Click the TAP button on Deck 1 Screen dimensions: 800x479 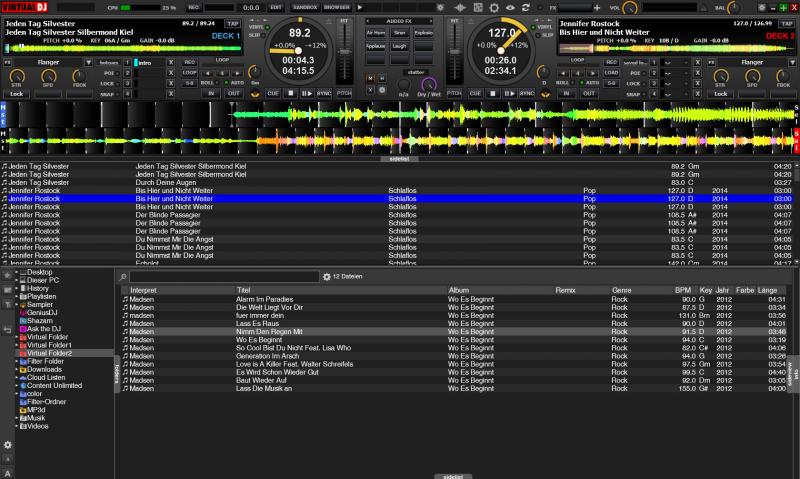(232, 21)
